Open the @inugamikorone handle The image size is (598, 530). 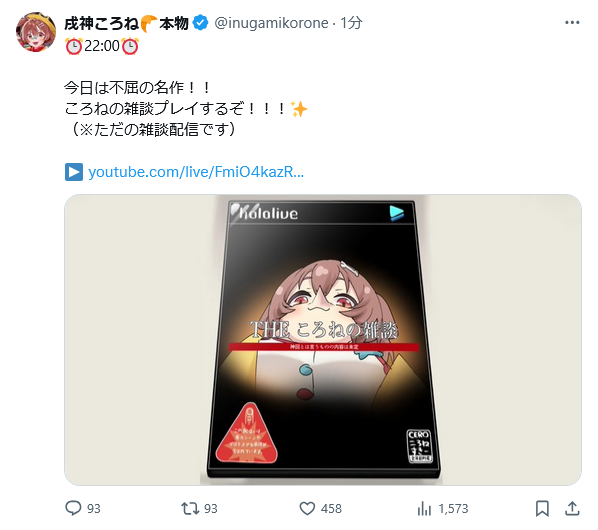pos(271,23)
